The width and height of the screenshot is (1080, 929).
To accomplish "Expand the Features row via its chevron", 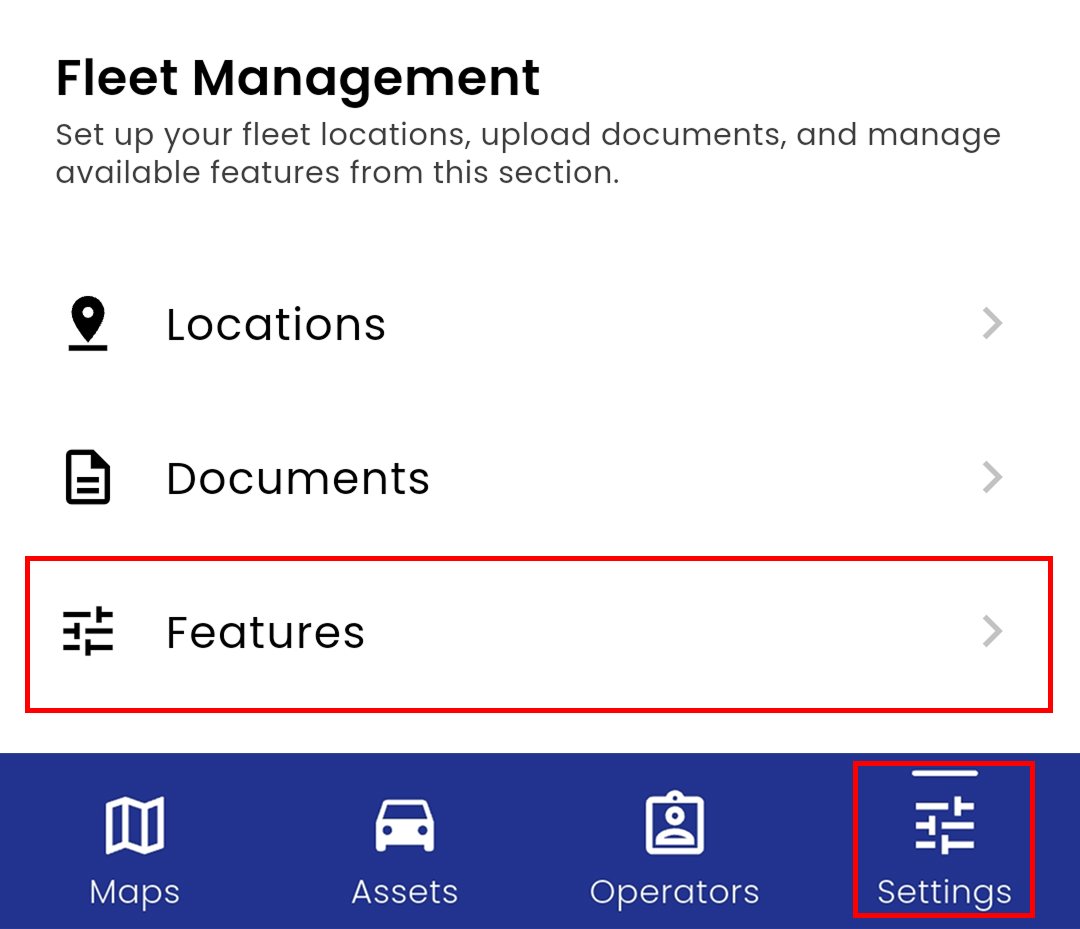I will coord(992,631).
